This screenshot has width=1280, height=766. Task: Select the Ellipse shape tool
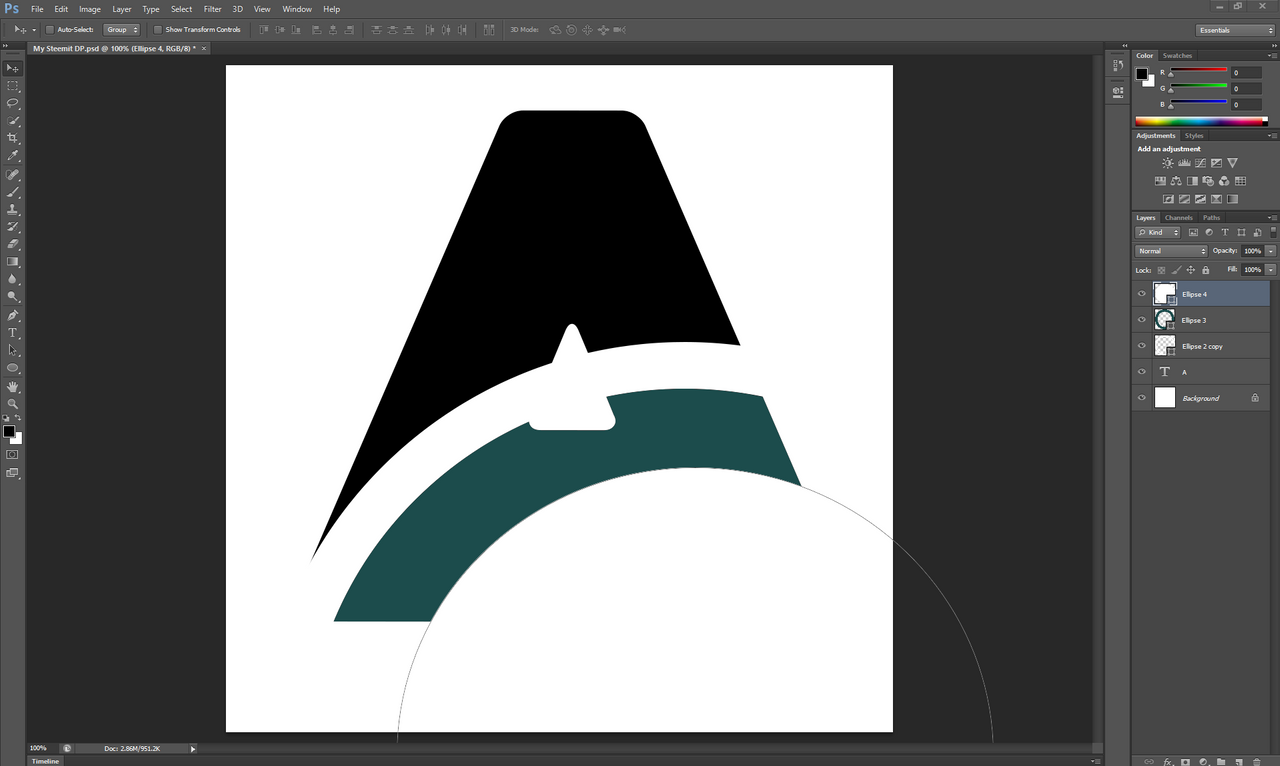pyautogui.click(x=13, y=368)
